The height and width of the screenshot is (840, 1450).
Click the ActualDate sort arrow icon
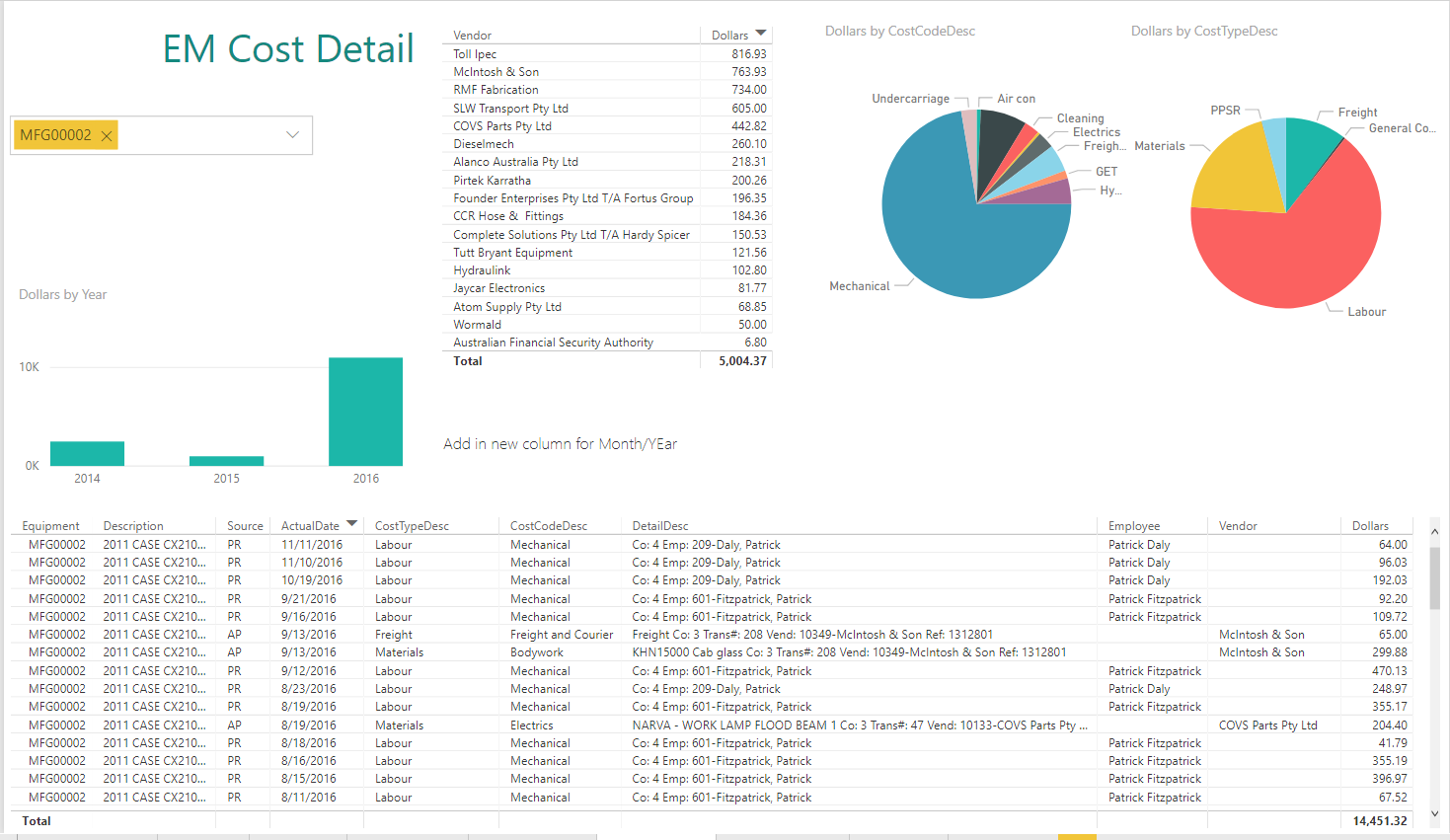tap(351, 524)
